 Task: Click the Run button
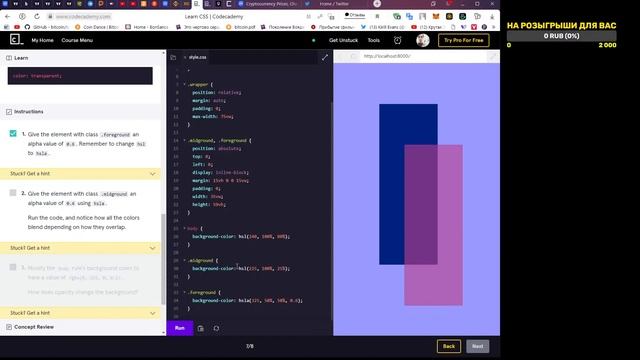[180, 328]
